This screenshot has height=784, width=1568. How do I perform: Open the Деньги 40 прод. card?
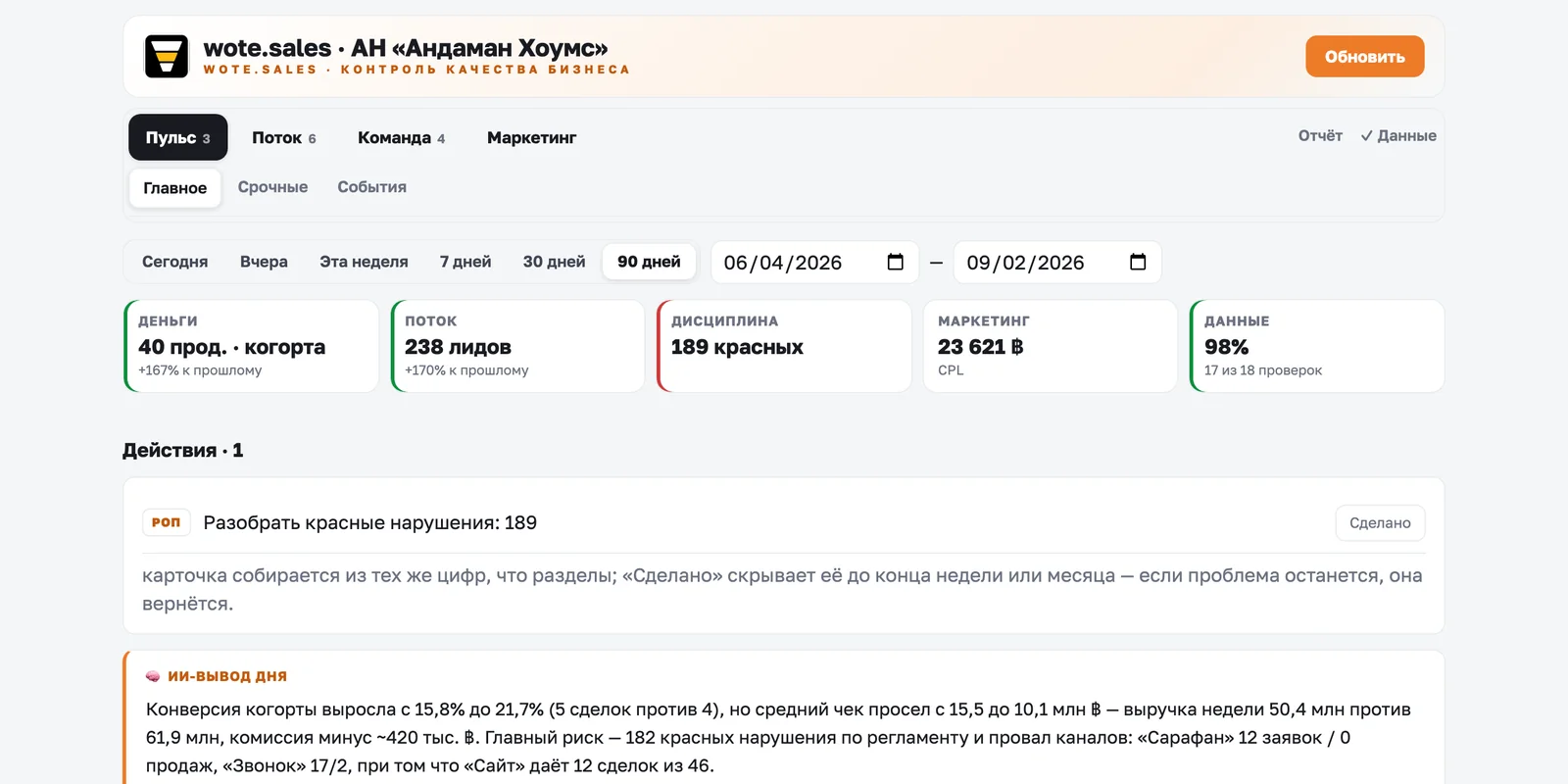coord(251,346)
